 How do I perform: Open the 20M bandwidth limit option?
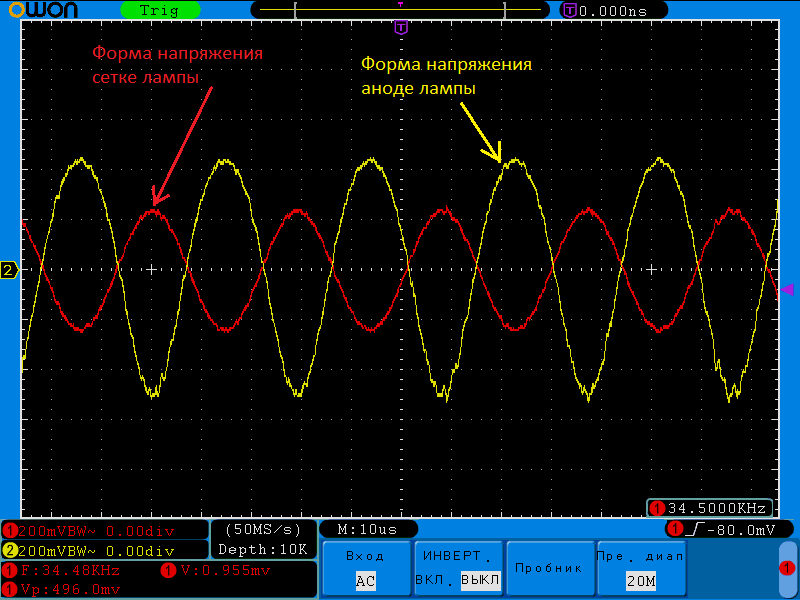641,581
